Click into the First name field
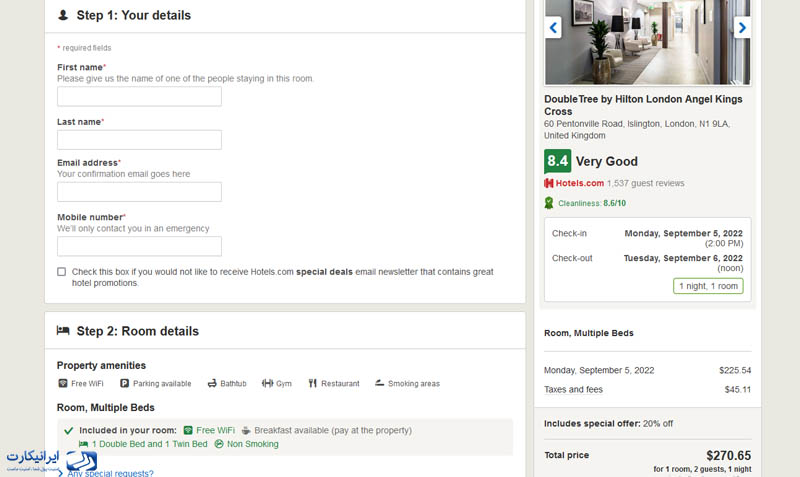The image size is (800, 477). tap(139, 96)
